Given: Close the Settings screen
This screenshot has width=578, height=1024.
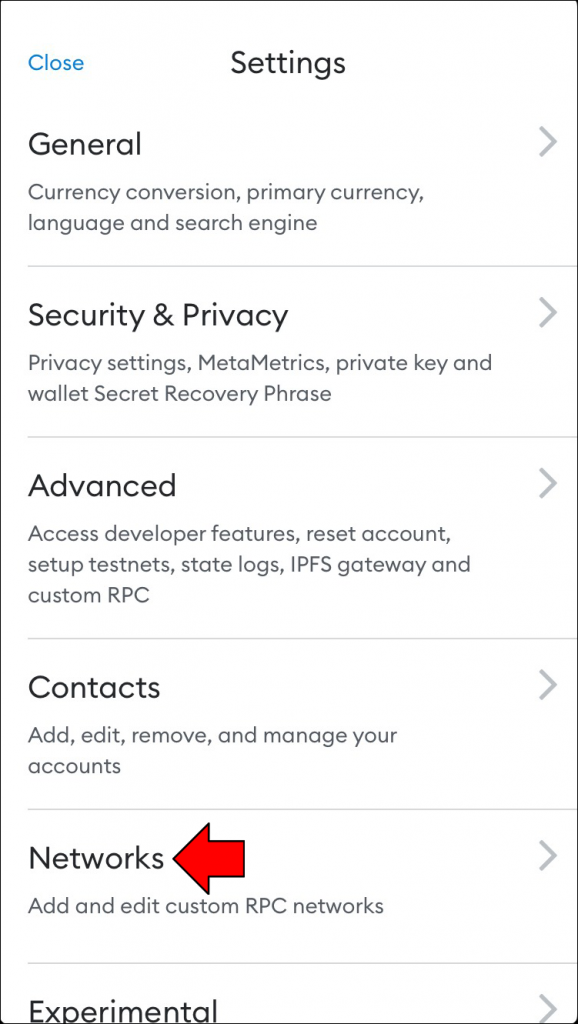Looking at the screenshot, I should [56, 63].
